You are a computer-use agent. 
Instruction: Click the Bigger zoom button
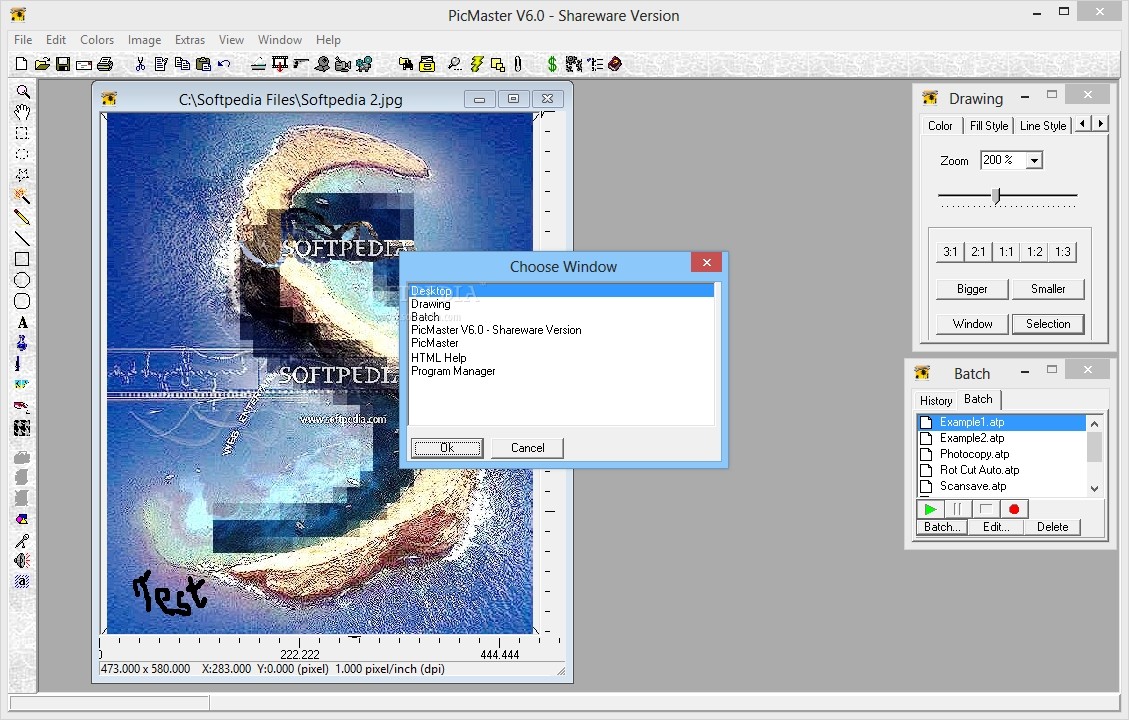(972, 289)
